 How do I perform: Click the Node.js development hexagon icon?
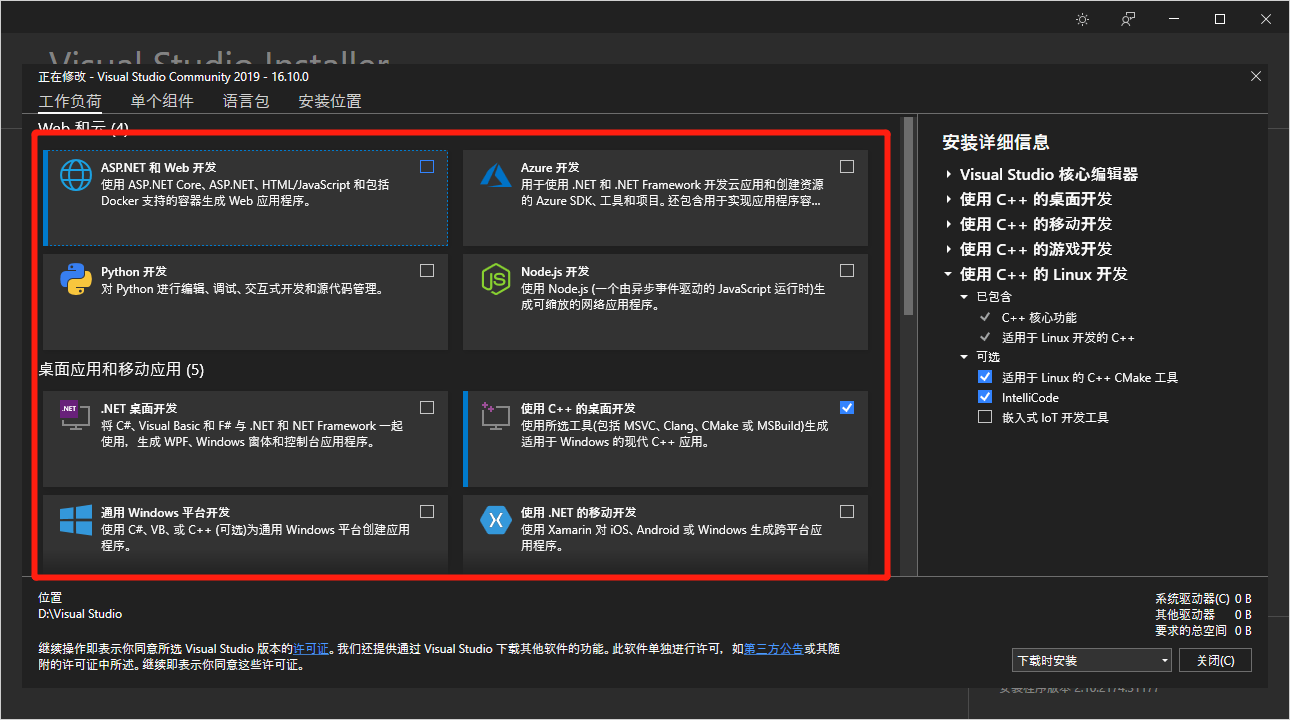pos(496,279)
